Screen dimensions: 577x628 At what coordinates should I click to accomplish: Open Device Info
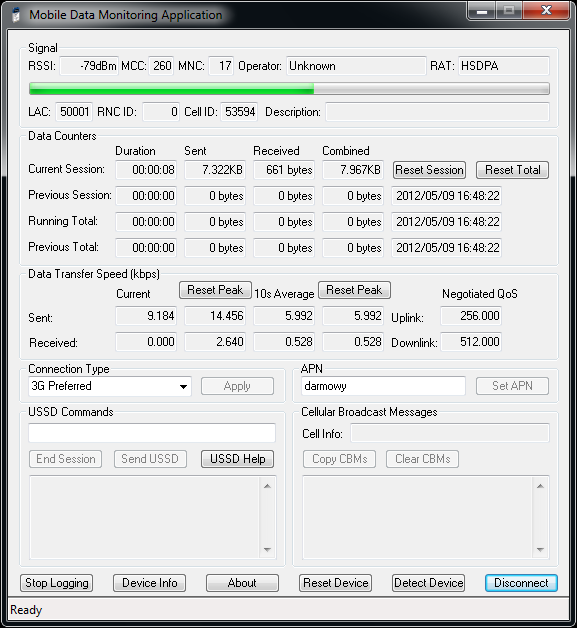[x=149, y=583]
